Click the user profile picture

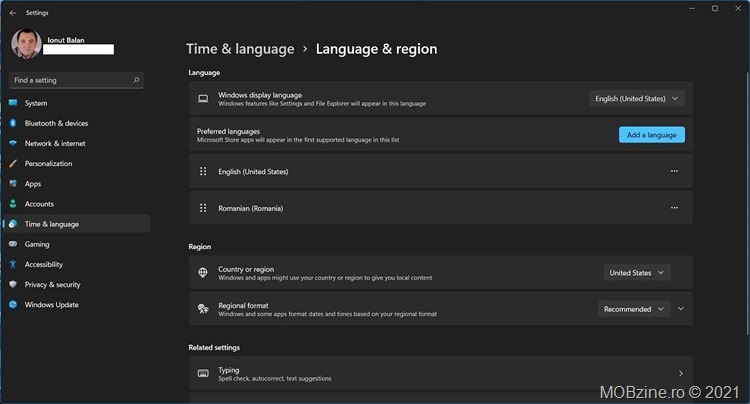point(26,44)
